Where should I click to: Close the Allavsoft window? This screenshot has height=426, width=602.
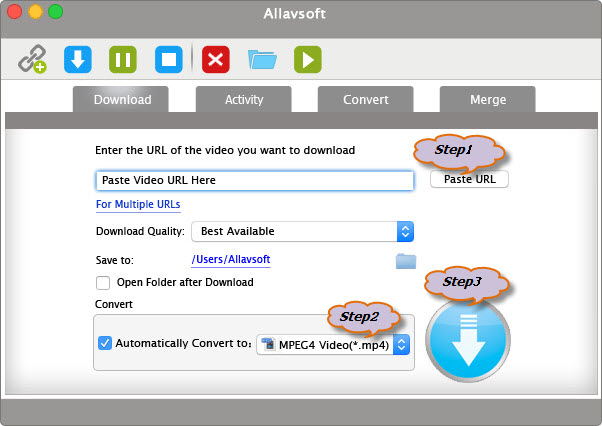[15, 12]
